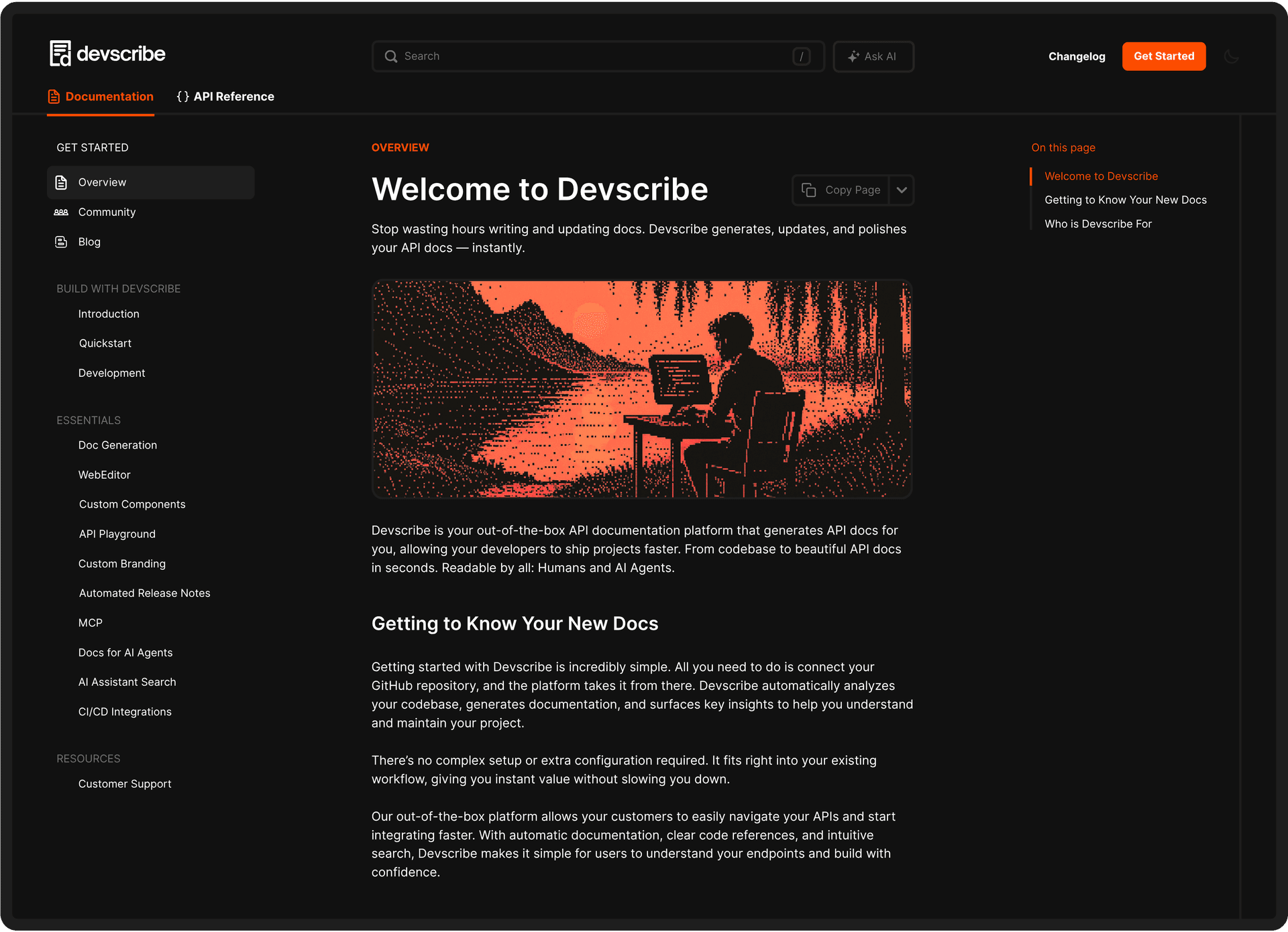Open the Changelog link

[1076, 56]
